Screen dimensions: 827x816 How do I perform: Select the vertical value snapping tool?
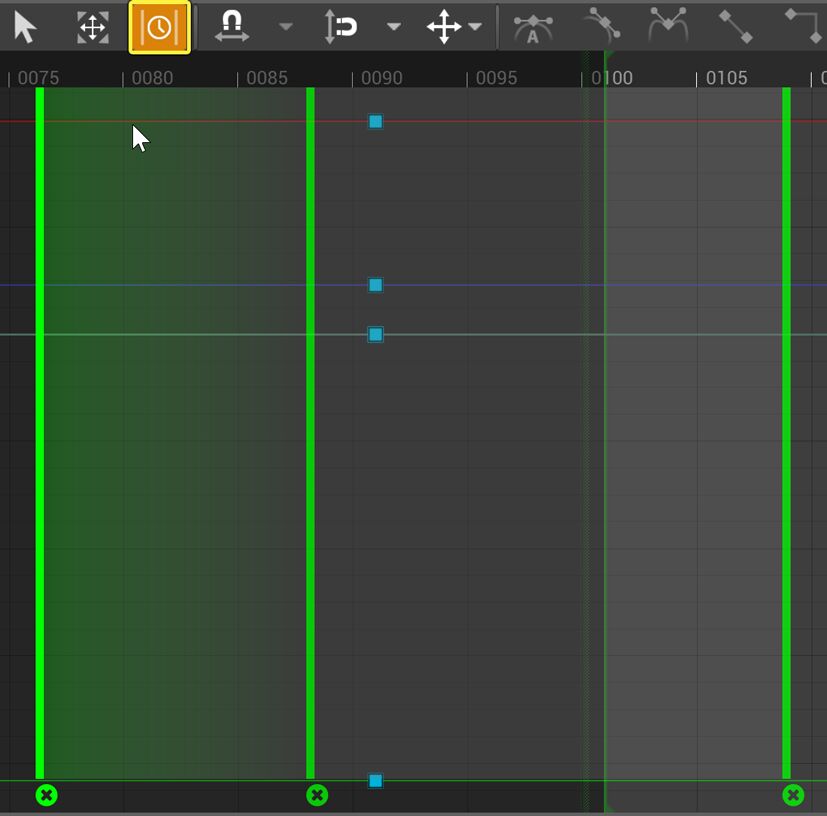(x=341, y=27)
